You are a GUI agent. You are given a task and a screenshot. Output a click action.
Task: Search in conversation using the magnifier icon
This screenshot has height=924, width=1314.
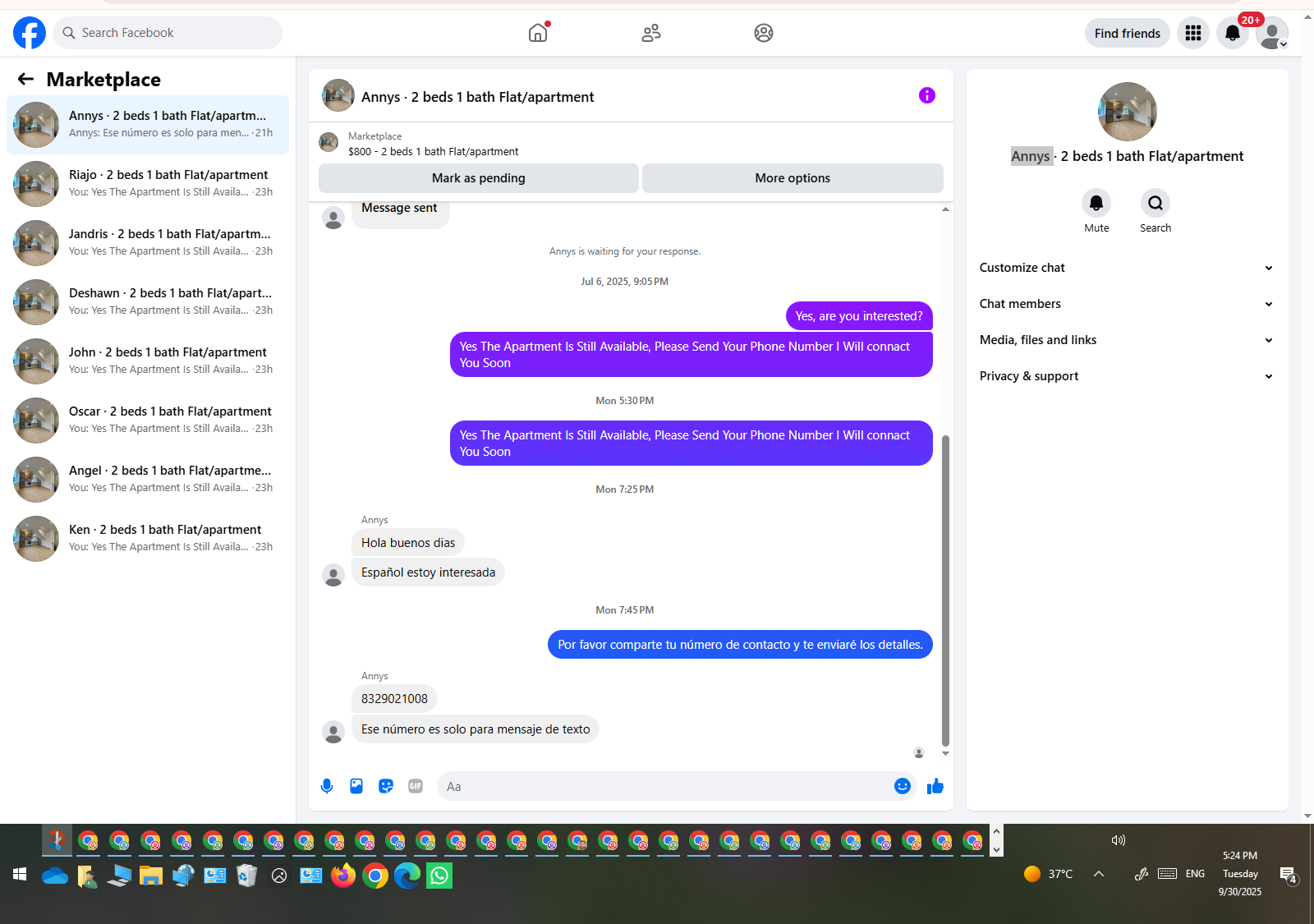[x=1155, y=203]
